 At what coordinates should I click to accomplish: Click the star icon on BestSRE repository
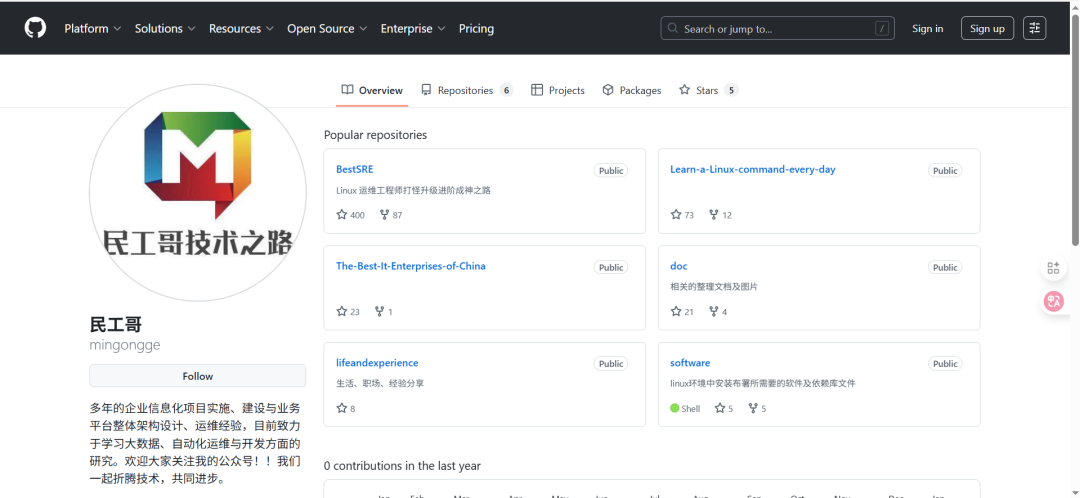pyautogui.click(x=342, y=215)
